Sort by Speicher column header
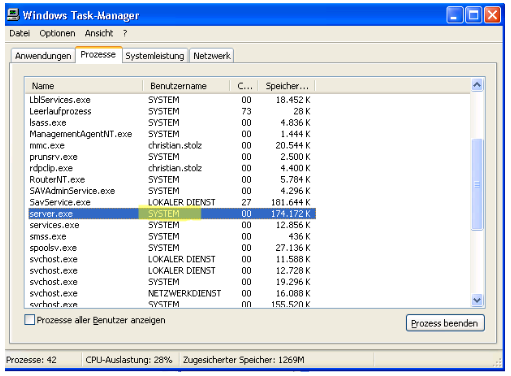The height and width of the screenshot is (376, 511). coord(287,86)
